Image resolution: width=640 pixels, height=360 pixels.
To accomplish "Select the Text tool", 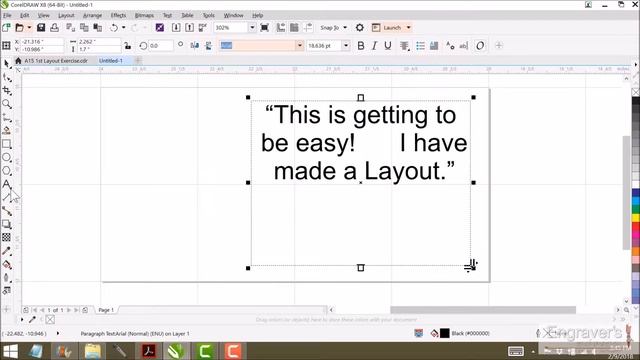I will (x=7, y=184).
